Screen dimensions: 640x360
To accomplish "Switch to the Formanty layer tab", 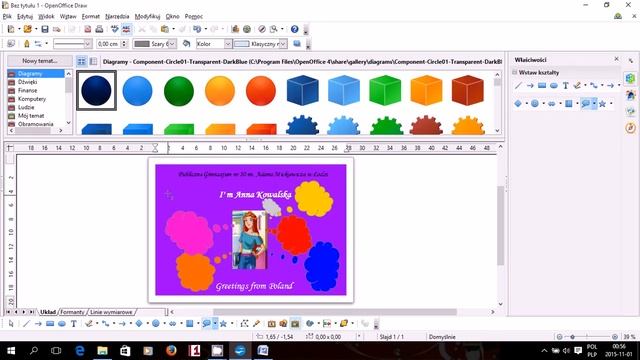I will point(72,312).
